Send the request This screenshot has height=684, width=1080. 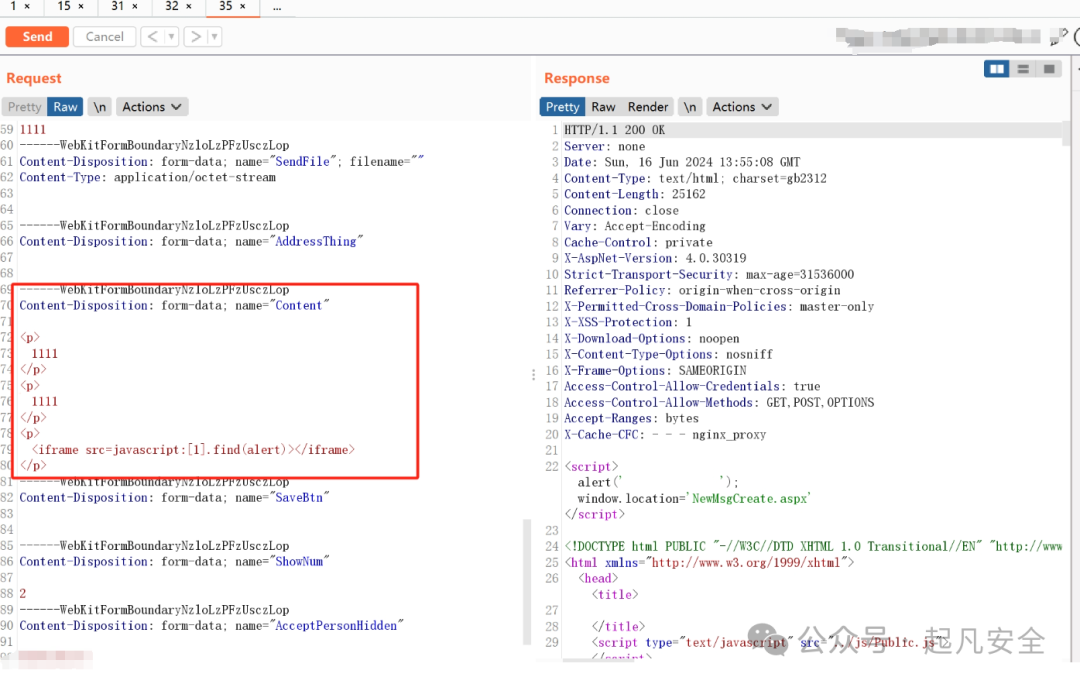(x=37, y=37)
